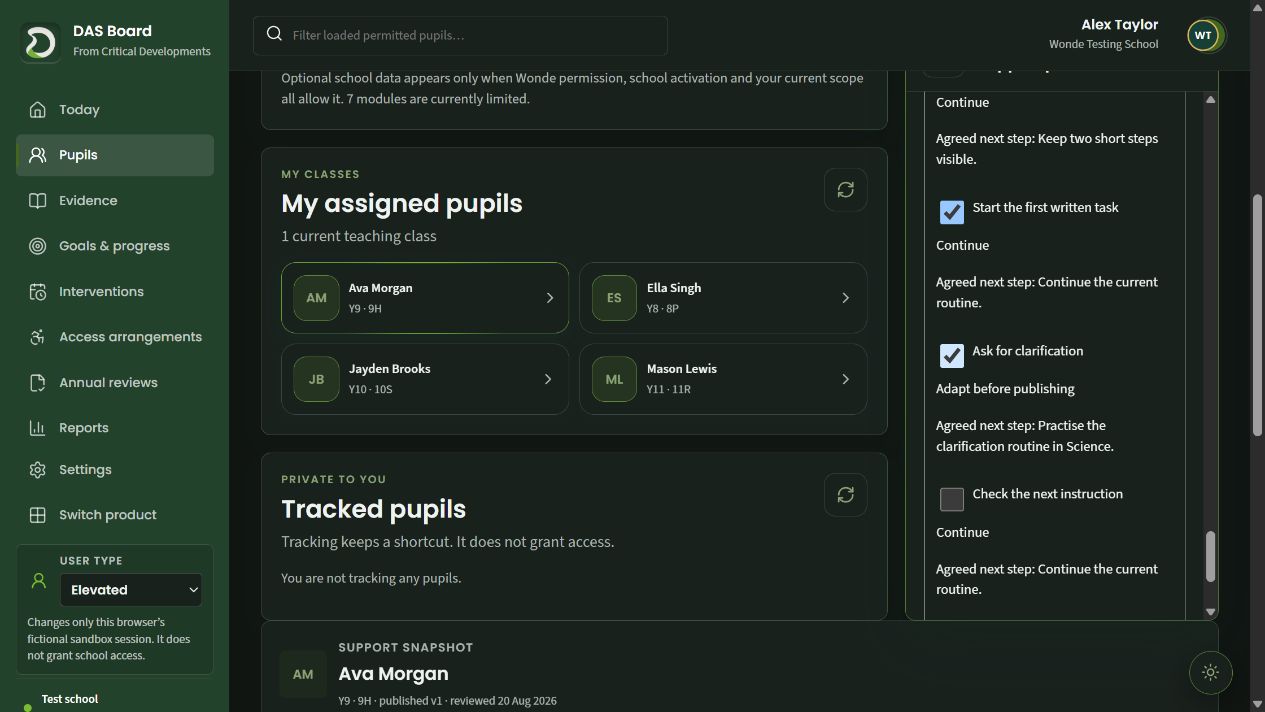Click the ES avatar for Ella Singh

[x=614, y=298]
